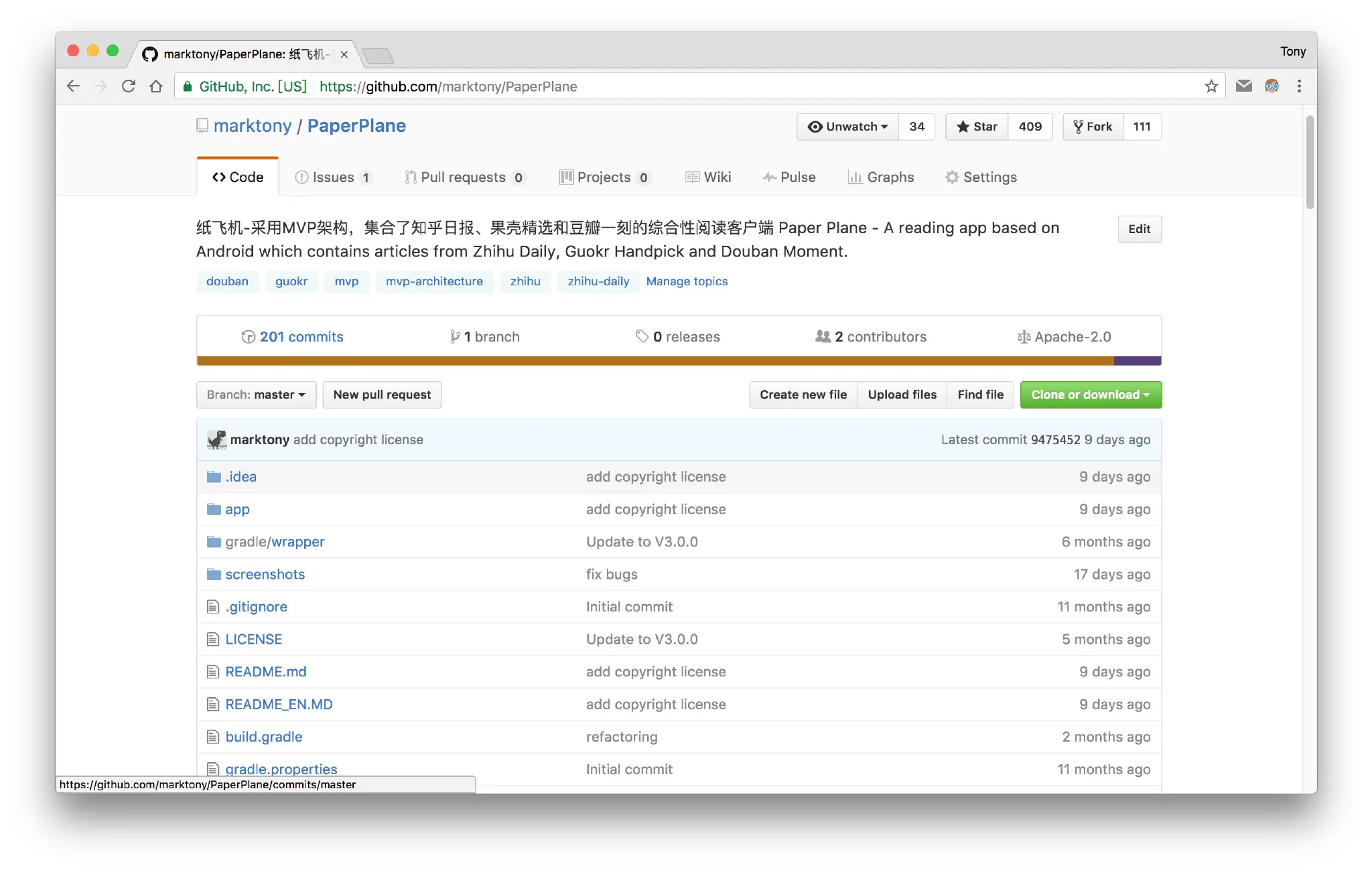
Task: Click the GitHub favicon on the tab
Action: coord(150,54)
